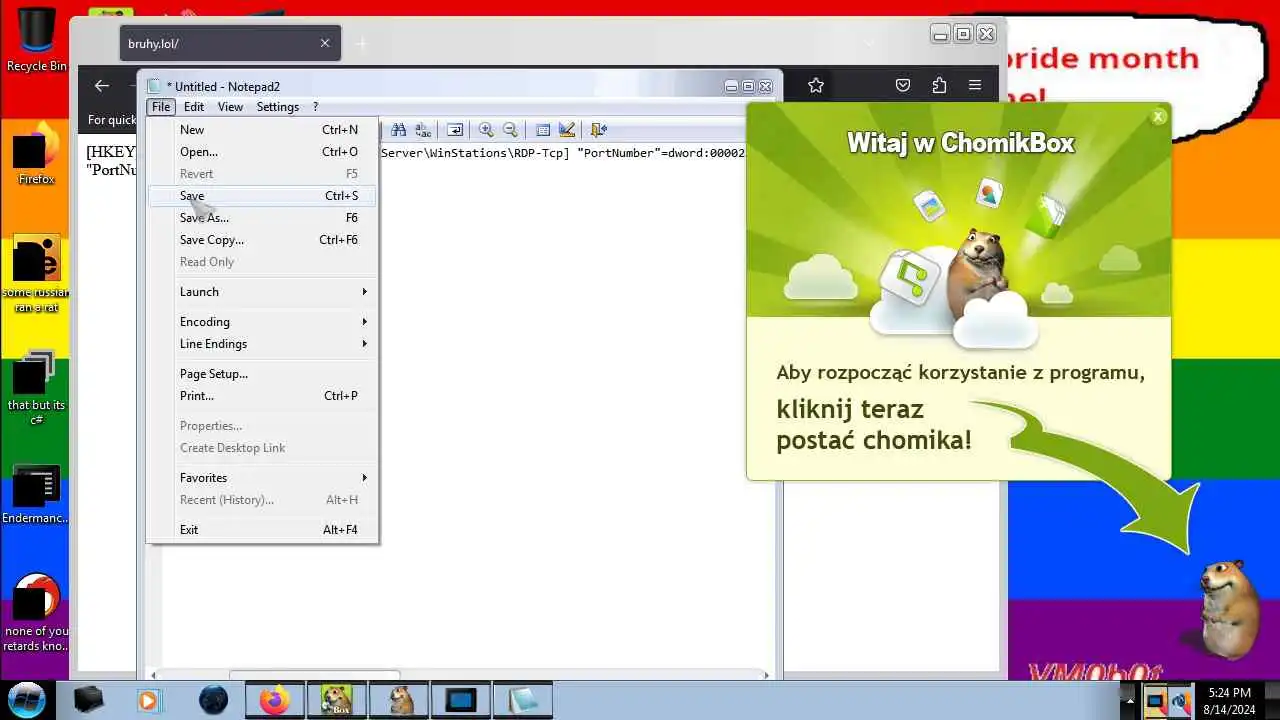Open 'some russian ran a rat' desktop icon
The image size is (1280, 720).
click(37, 274)
